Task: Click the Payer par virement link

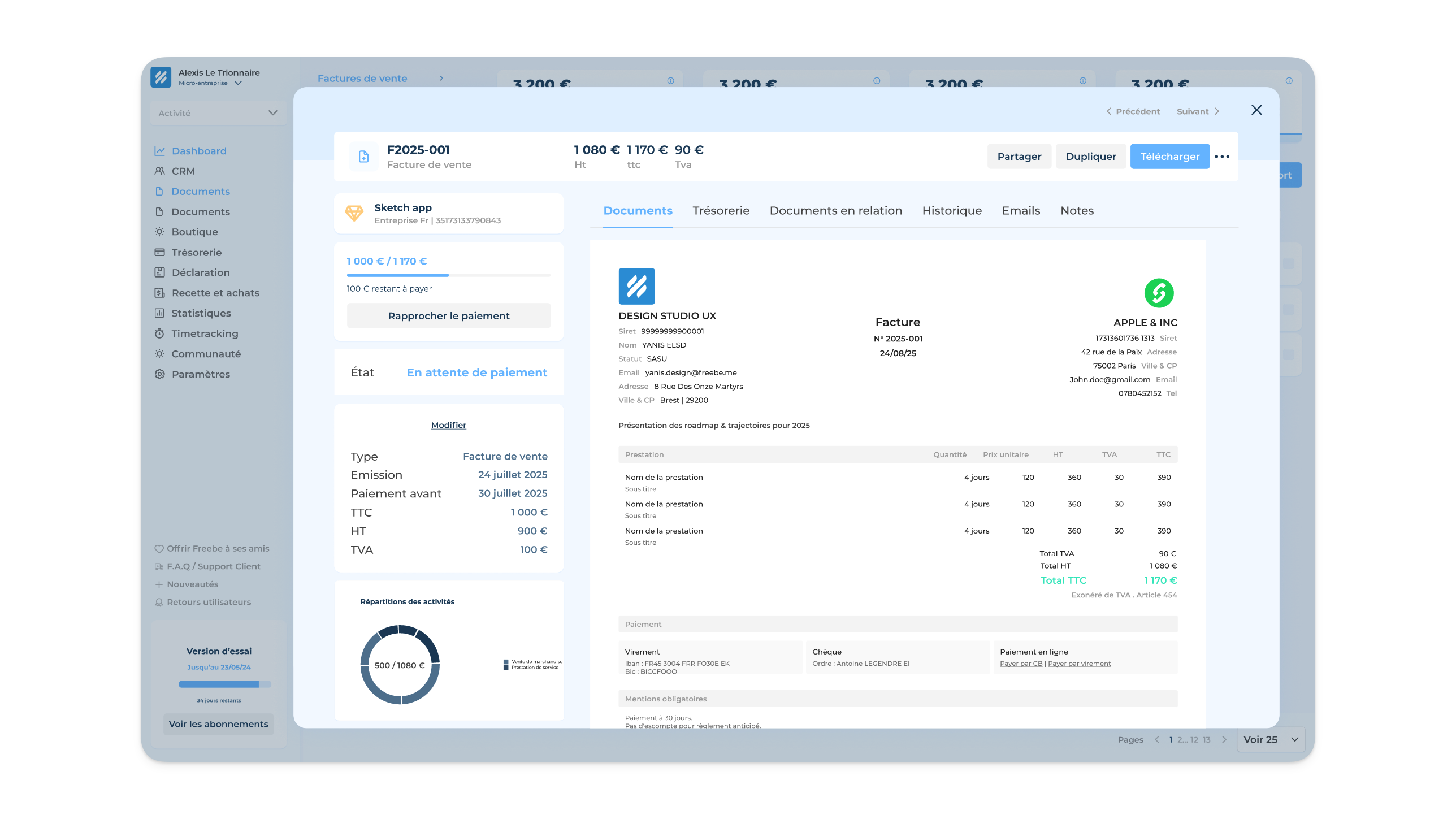Action: 1079,663
